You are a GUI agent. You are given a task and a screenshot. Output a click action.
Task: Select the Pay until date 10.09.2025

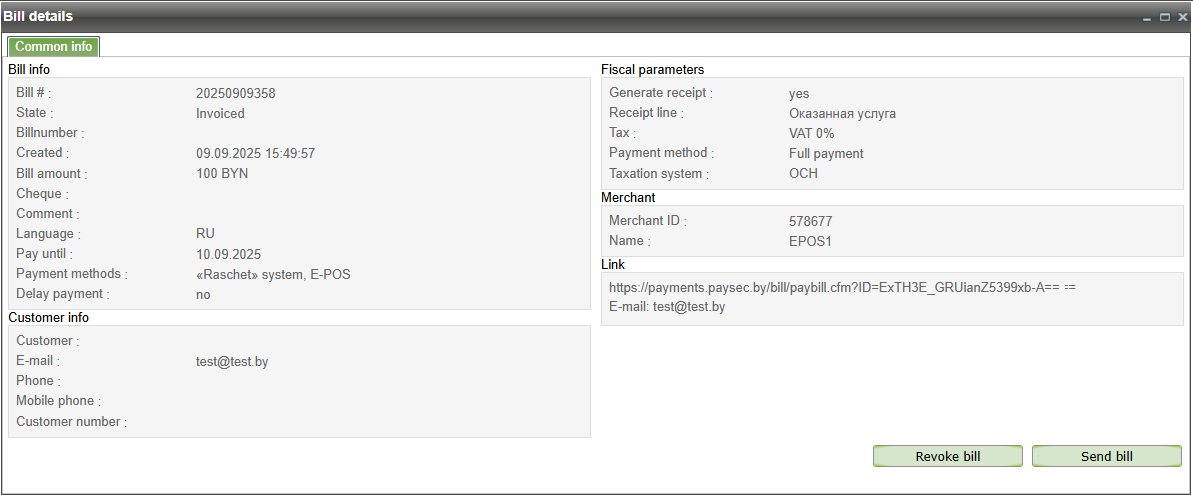point(228,254)
